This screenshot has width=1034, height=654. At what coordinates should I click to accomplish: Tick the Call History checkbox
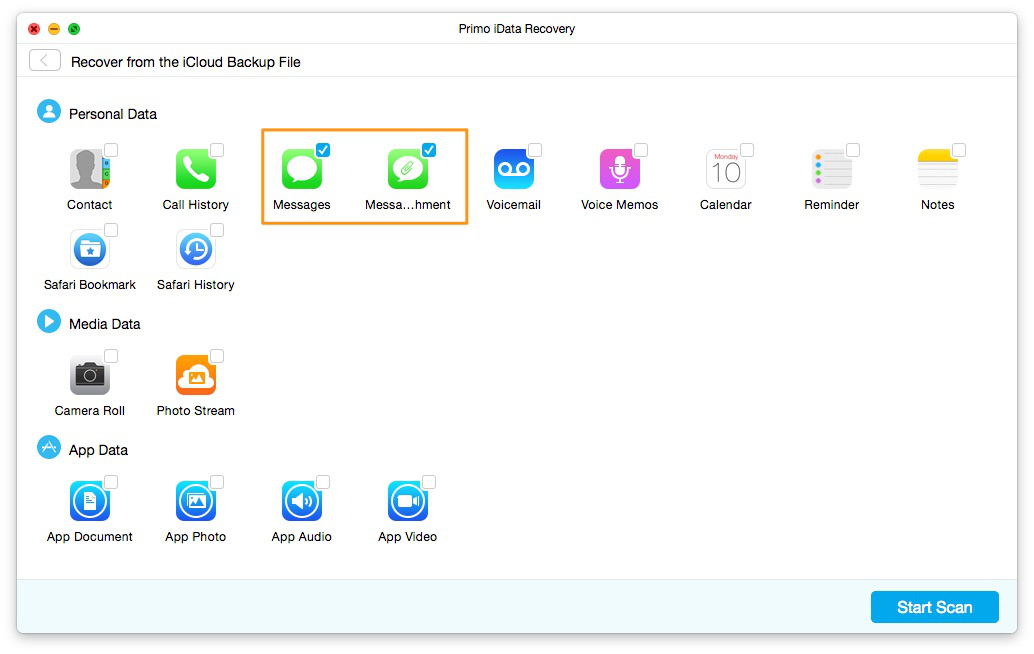[217, 150]
